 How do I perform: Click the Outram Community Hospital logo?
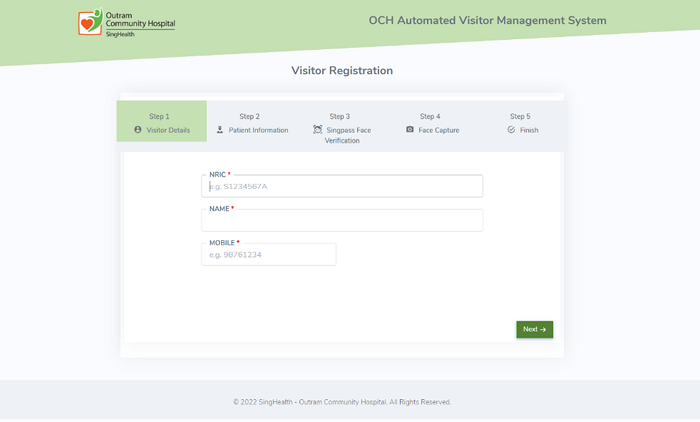point(126,22)
